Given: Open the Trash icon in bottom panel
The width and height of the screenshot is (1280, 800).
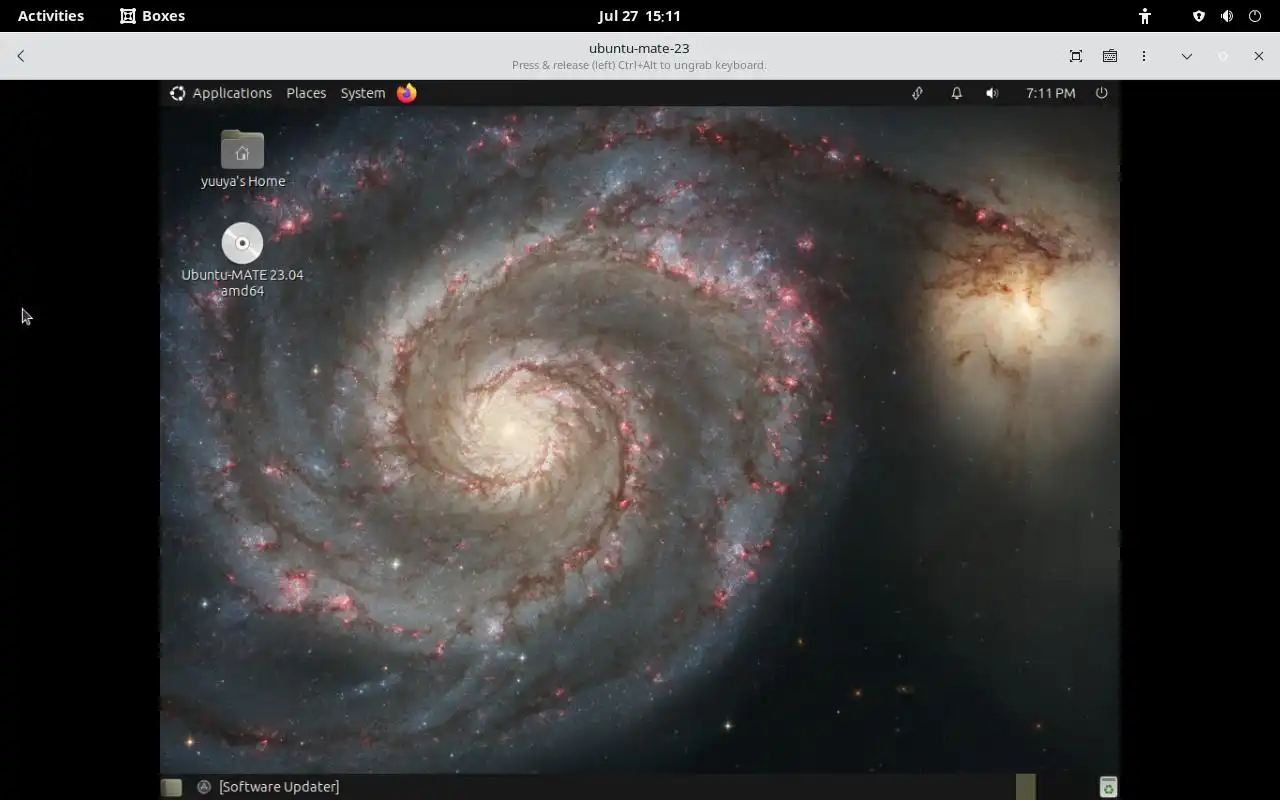Looking at the screenshot, I should click(x=1108, y=787).
